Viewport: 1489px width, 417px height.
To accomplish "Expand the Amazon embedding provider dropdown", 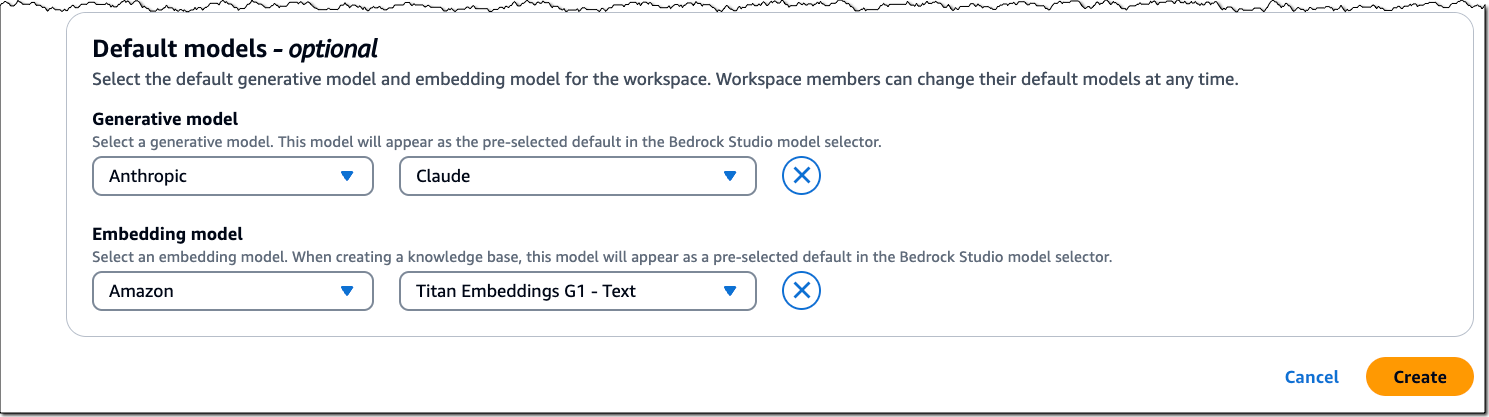I will tap(233, 291).
